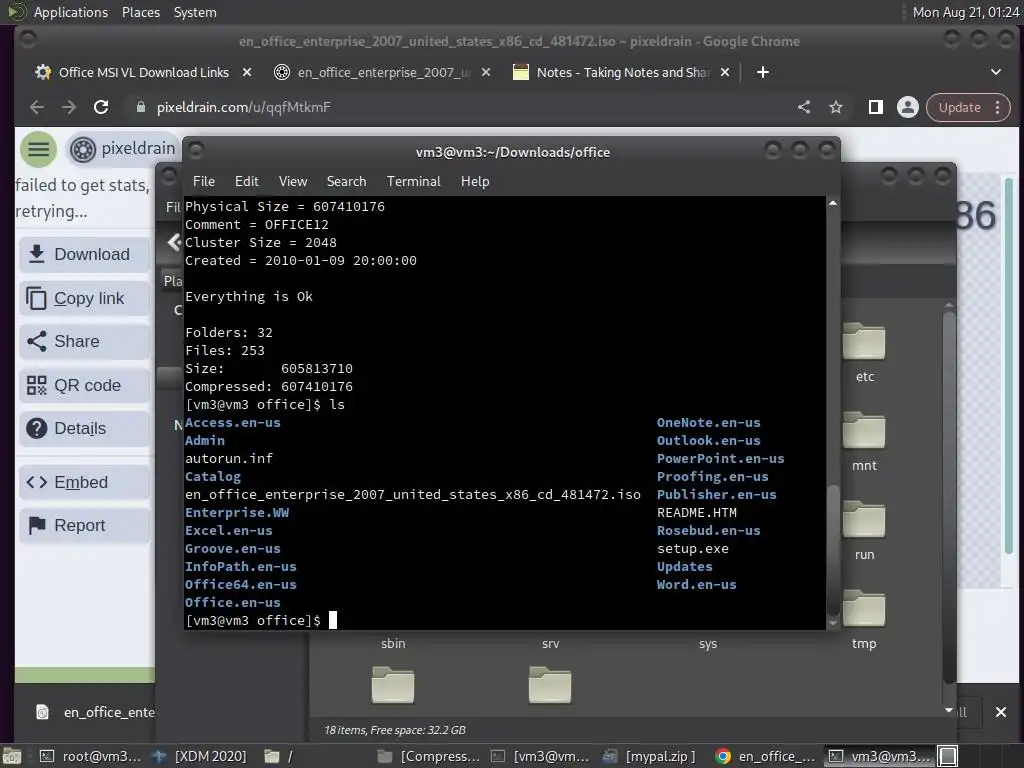Report this file on pixeldrain

click(x=85, y=525)
